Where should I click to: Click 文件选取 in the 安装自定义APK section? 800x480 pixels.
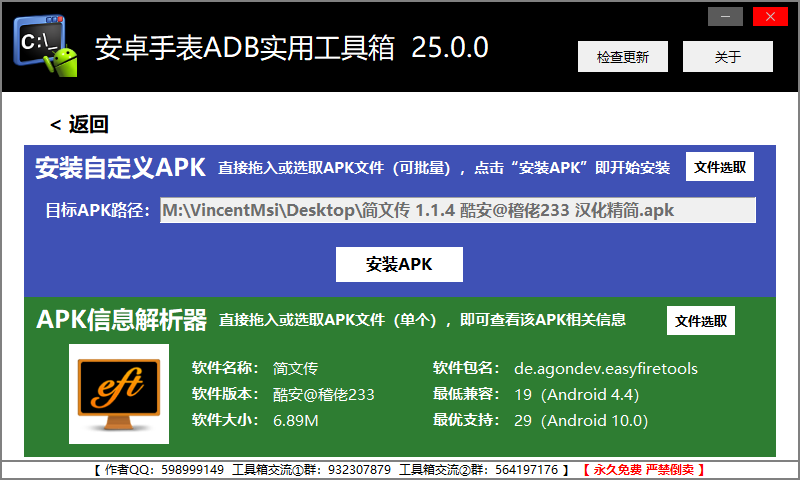720,167
